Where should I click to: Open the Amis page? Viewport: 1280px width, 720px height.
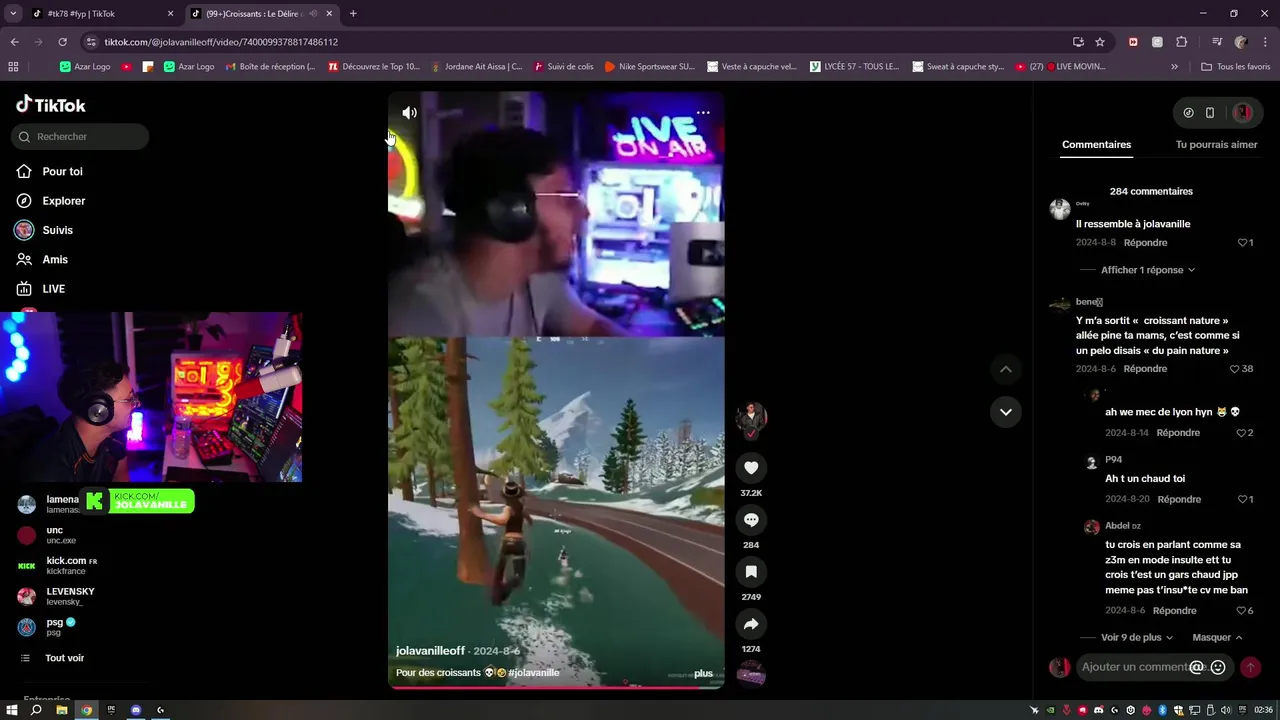pos(55,260)
